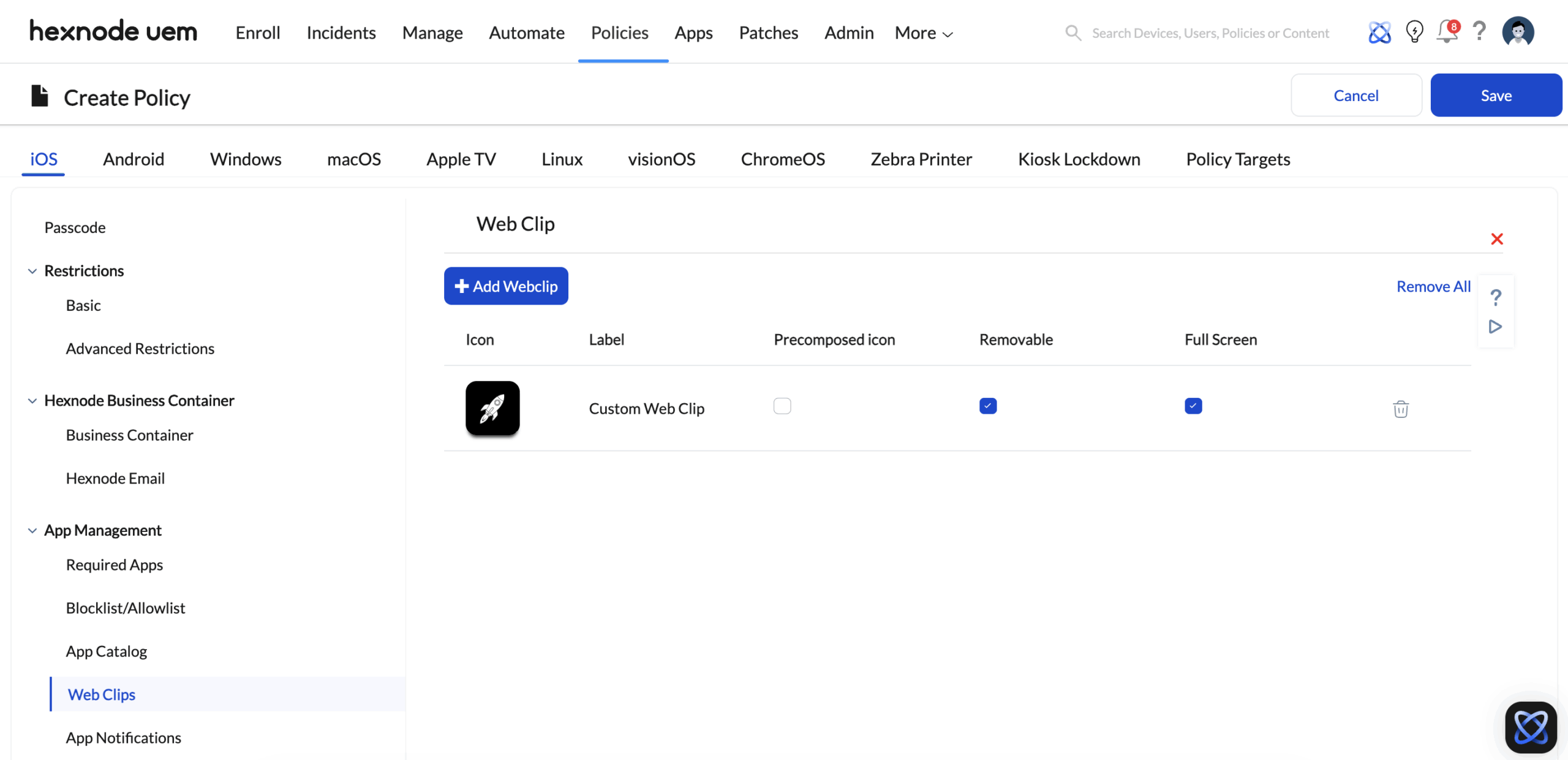This screenshot has height=760, width=1568.
Task: Open Required Apps settings
Action: 115,565
